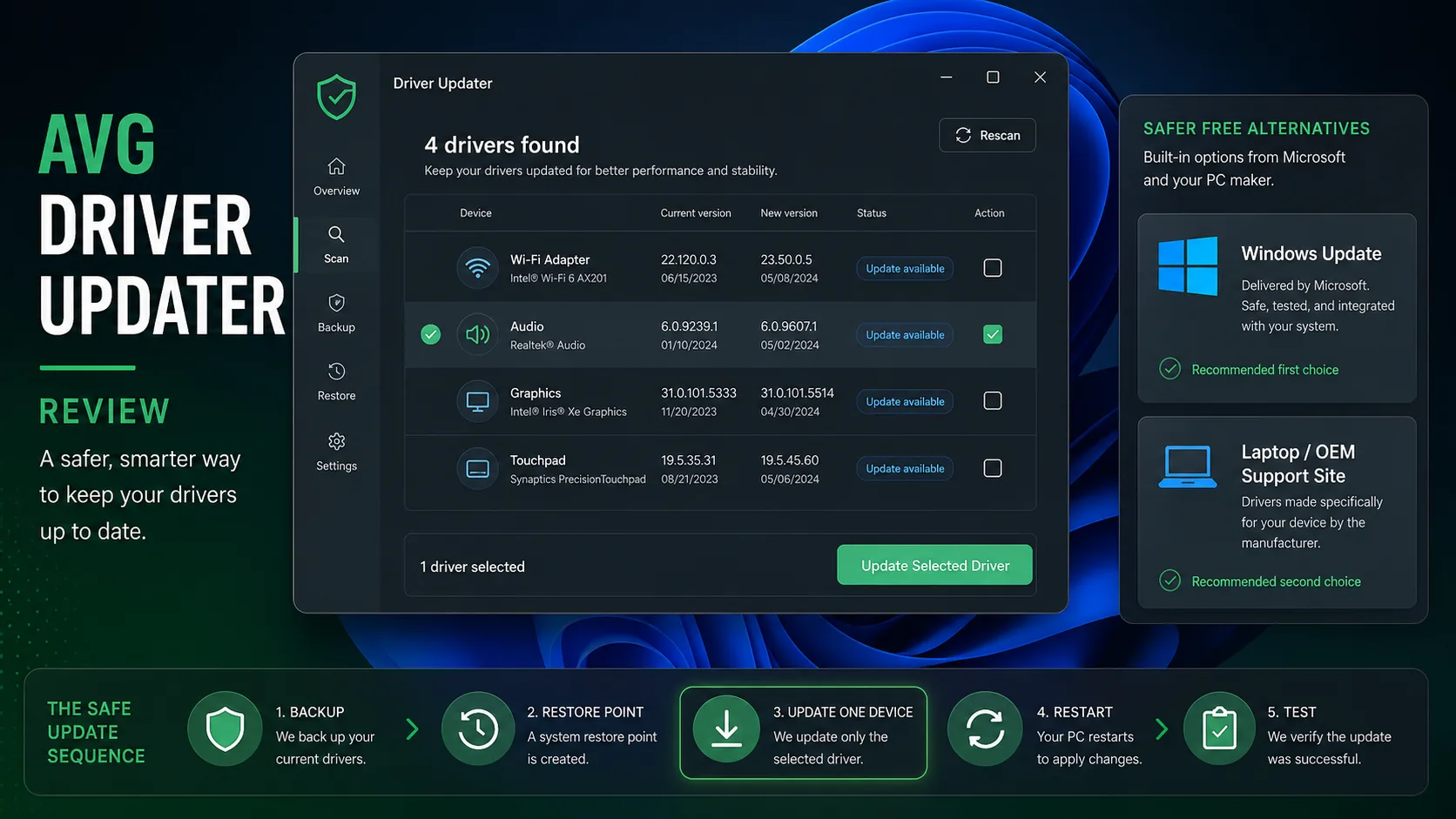
Task: Click the Update One Device download icon
Action: 726,729
